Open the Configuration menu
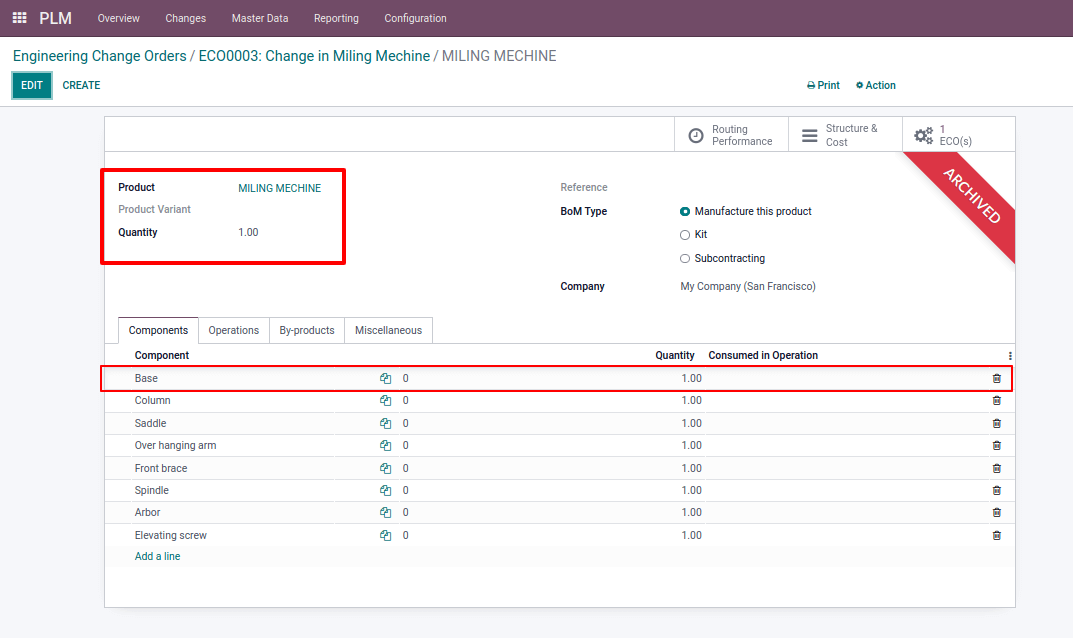The image size is (1073, 638). point(415,18)
